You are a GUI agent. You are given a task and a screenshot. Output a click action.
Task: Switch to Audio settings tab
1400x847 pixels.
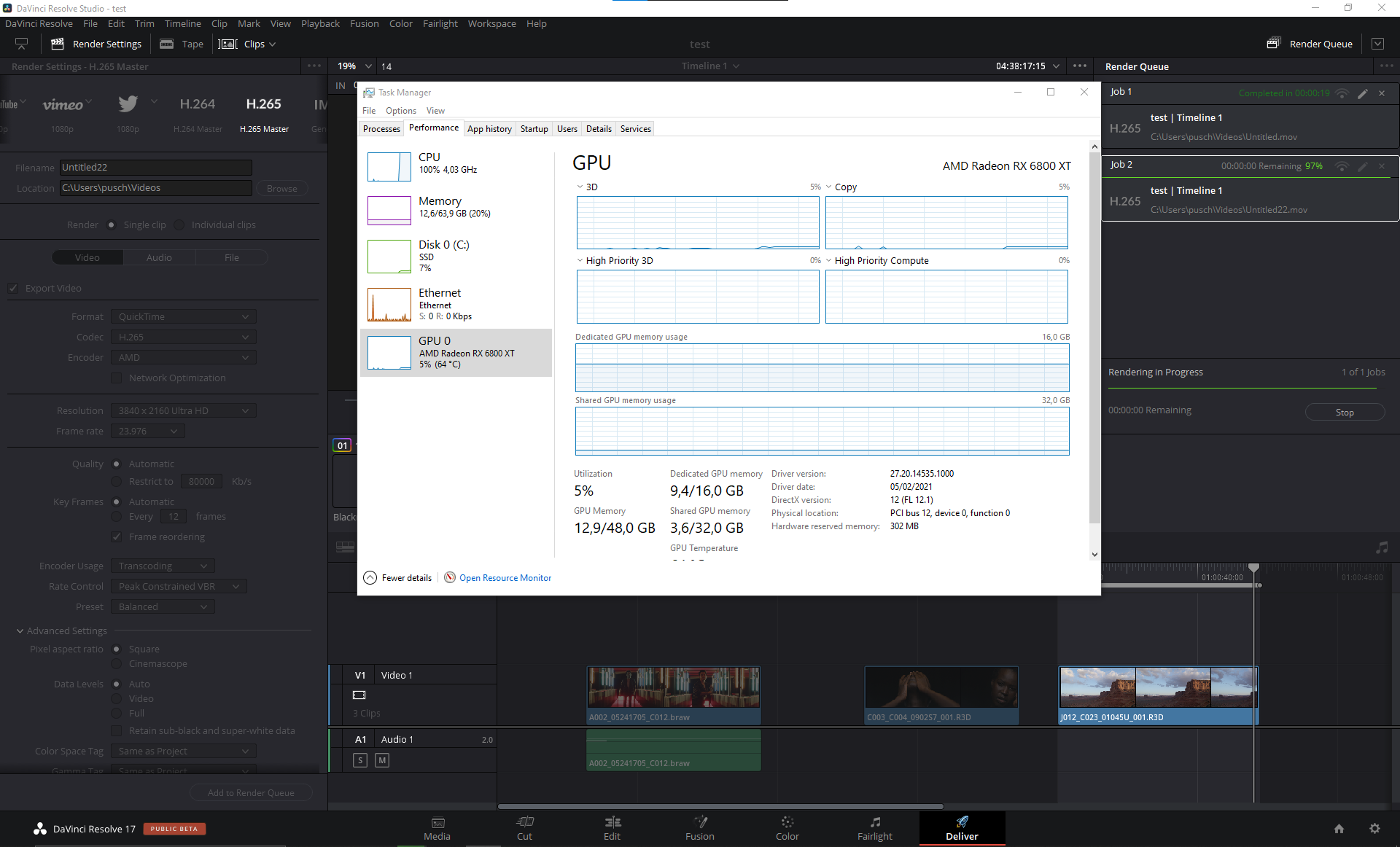click(x=159, y=257)
